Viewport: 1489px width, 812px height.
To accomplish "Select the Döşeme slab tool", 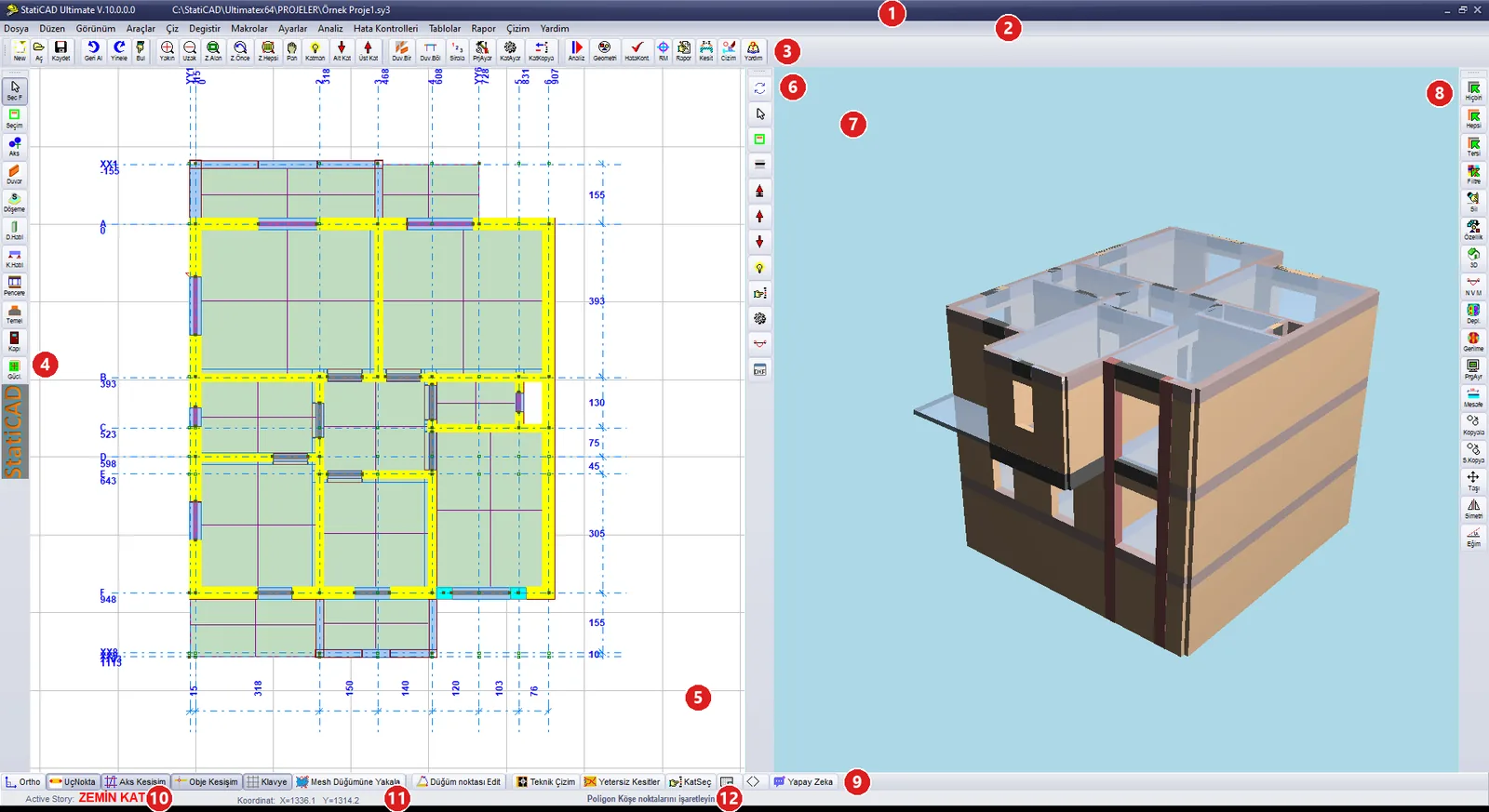I will coord(15,202).
